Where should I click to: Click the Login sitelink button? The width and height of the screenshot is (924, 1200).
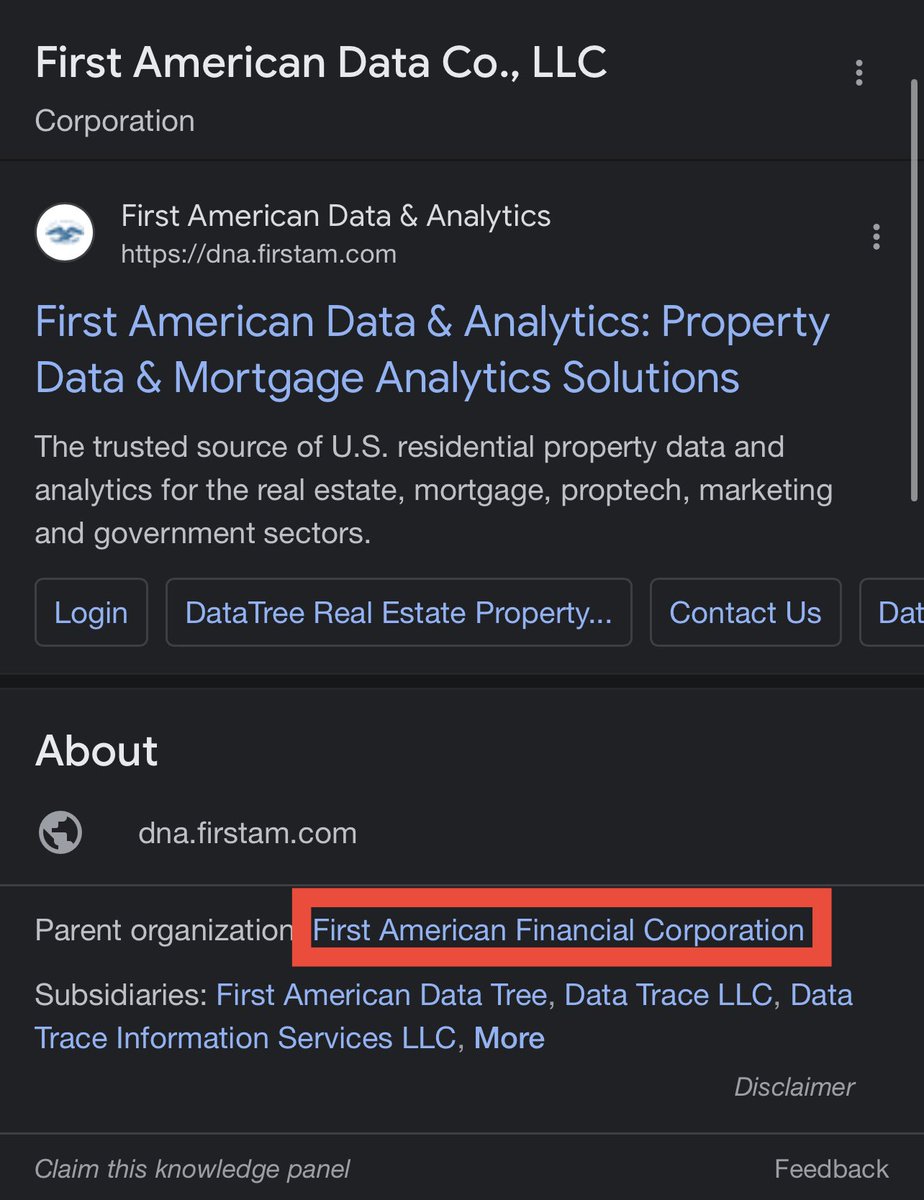click(91, 612)
